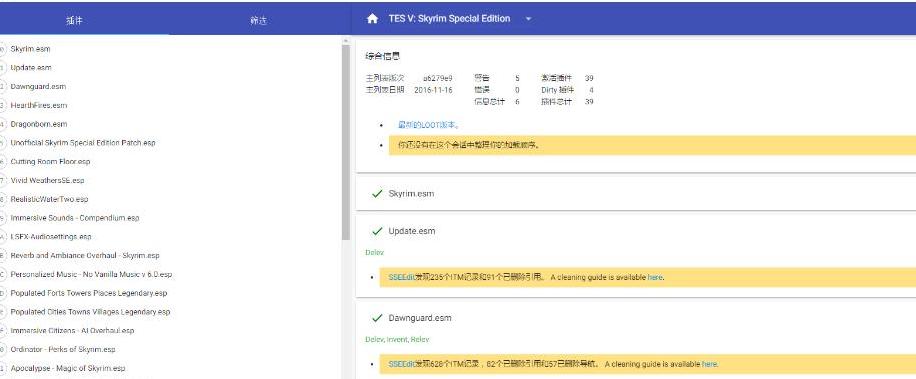Viewport: 916px width, 379px height.
Task: Switch to the 筛选 (Filters) tab
Action: tap(258, 20)
